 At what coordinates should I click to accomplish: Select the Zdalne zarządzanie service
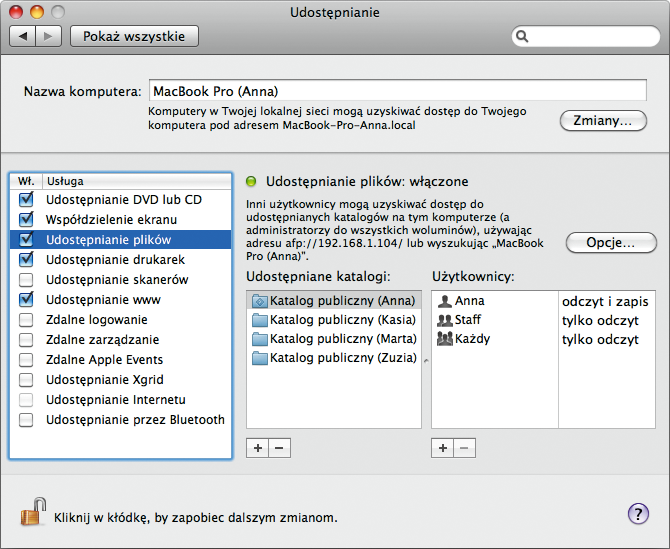point(120,340)
